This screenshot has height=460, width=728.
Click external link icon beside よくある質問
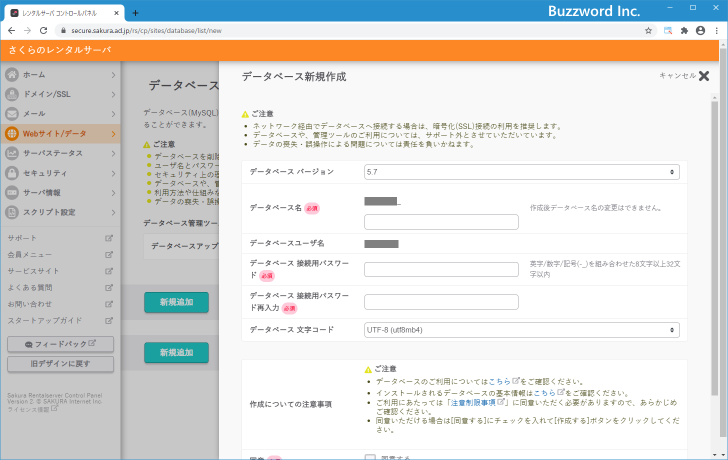click(x=109, y=287)
